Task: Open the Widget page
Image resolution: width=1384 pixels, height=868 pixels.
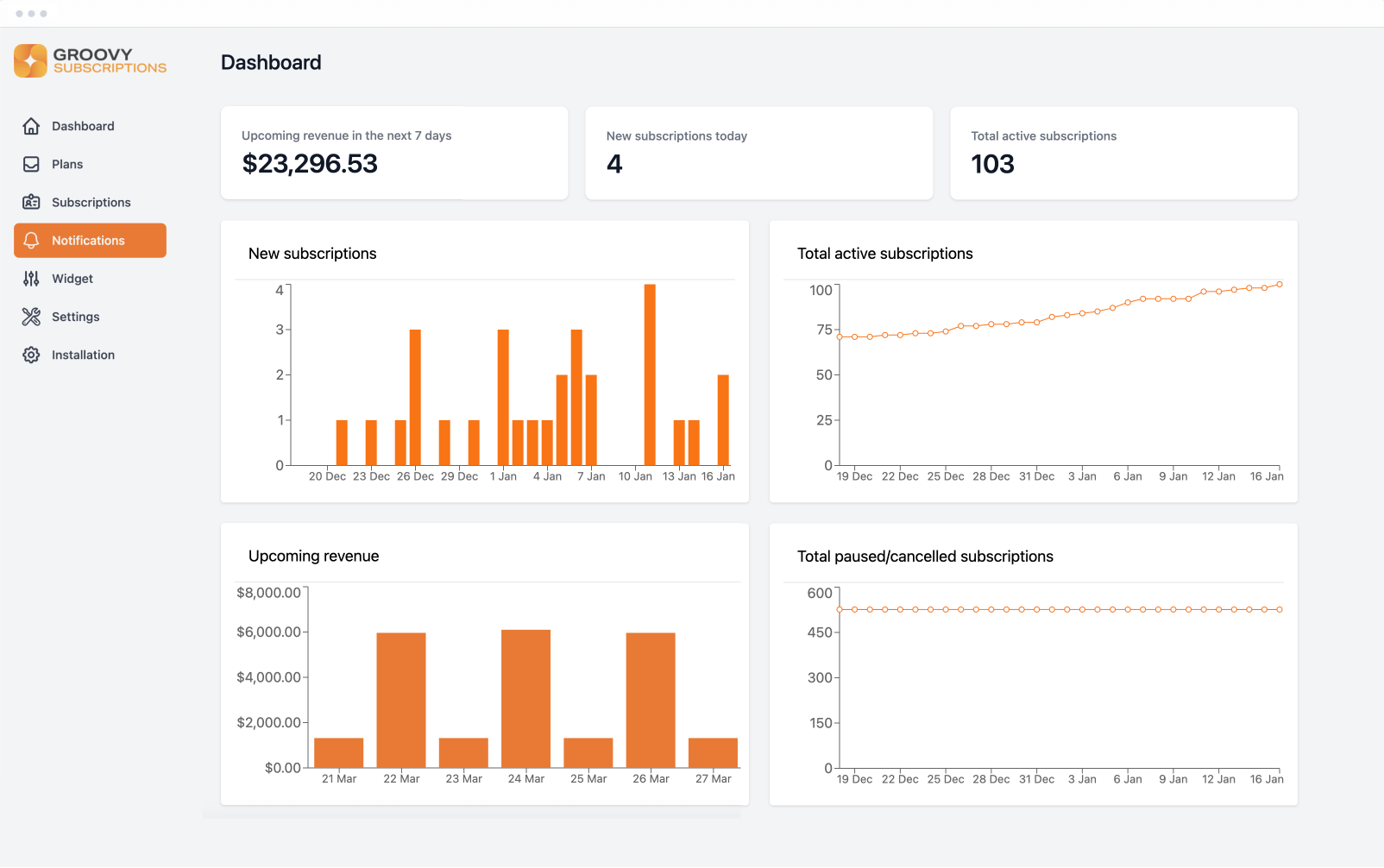Action: tap(90, 279)
